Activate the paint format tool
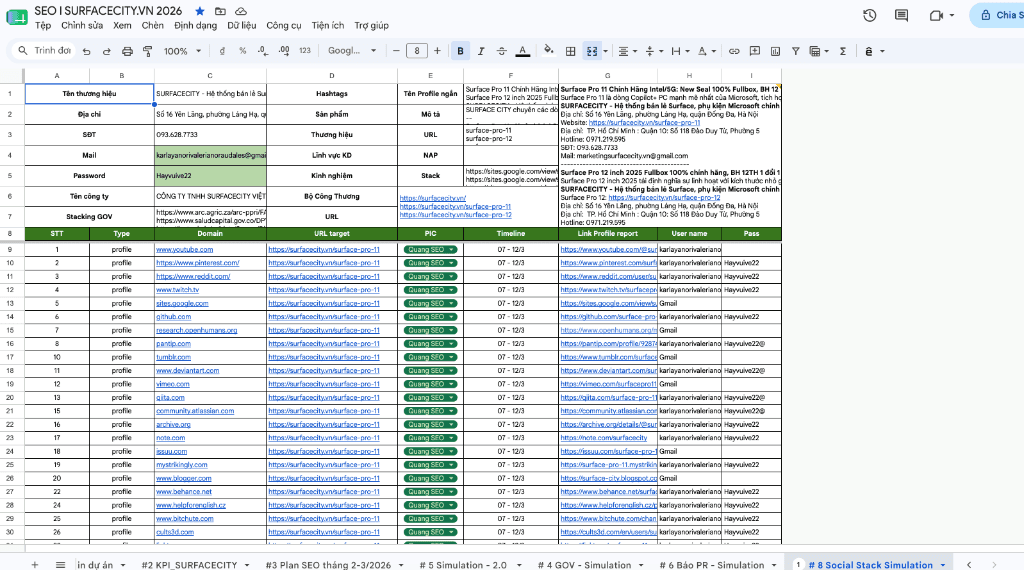 point(148,51)
